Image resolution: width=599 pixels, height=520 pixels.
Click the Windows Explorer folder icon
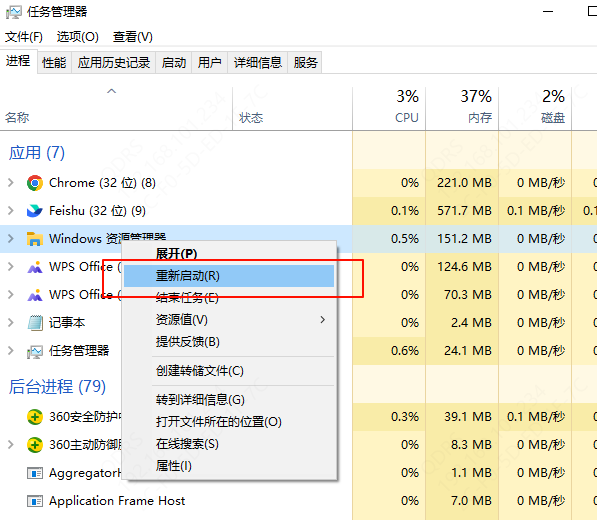click(x=35, y=239)
